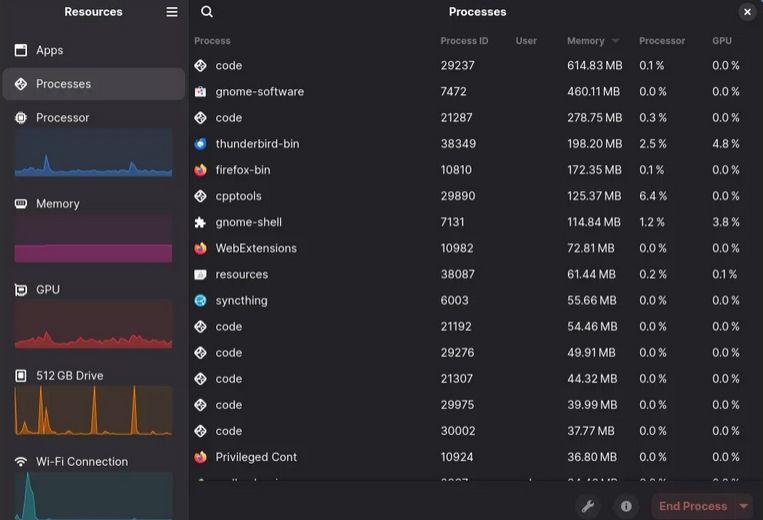Click the search magnifier icon
Screen dimensions: 763x520
[207, 12]
